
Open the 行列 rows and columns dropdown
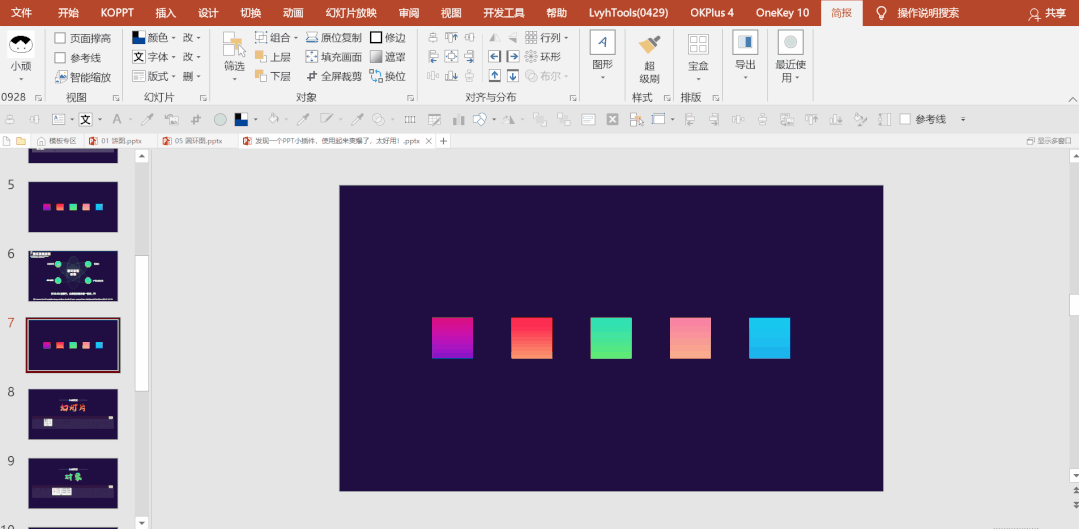coord(546,38)
